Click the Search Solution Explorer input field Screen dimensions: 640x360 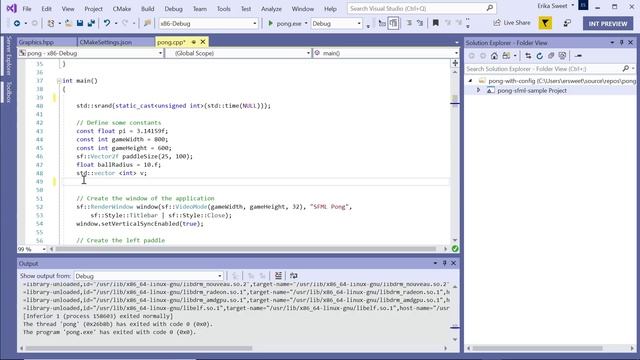[549, 69]
